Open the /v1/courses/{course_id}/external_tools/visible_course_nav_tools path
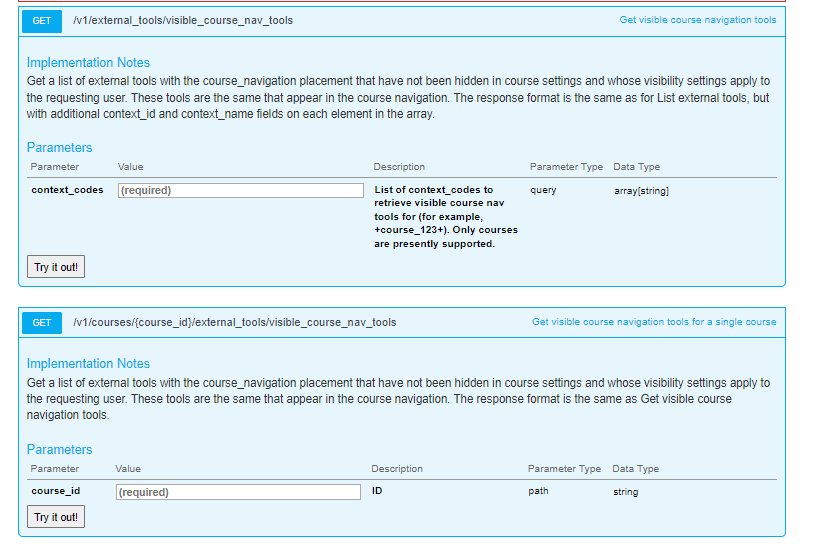 pyautogui.click(x=234, y=322)
